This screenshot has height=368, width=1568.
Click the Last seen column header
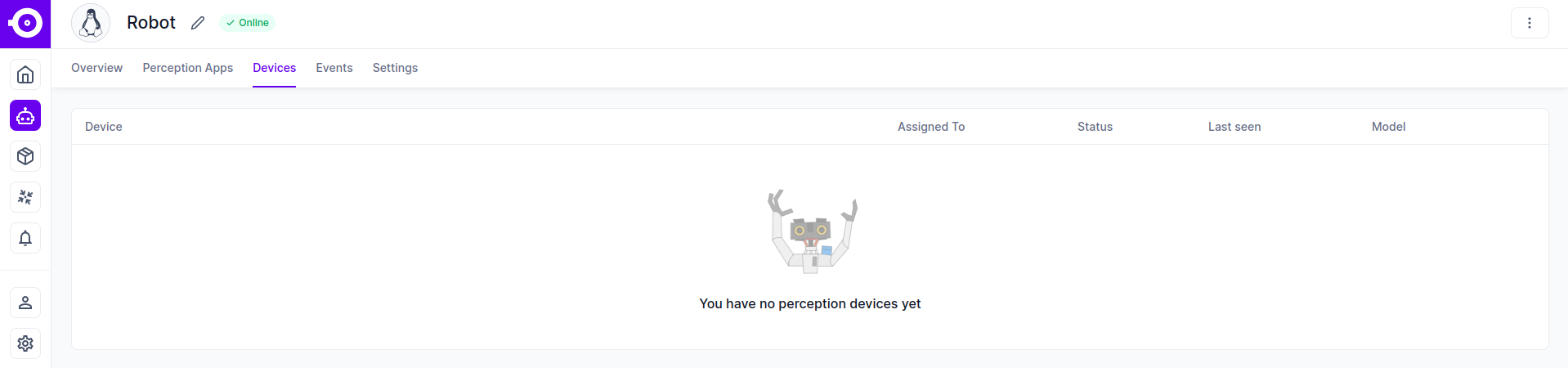click(x=1234, y=127)
